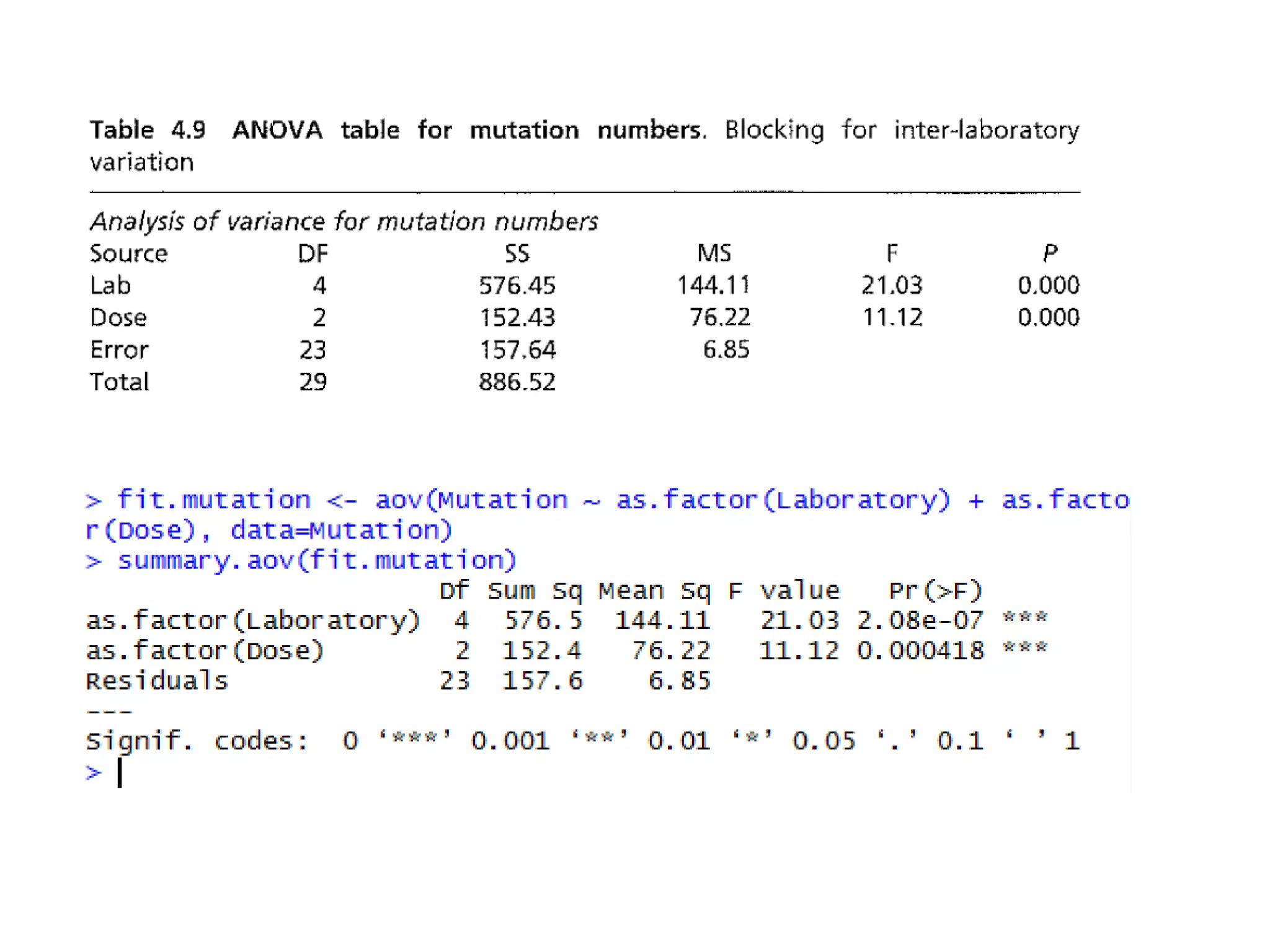Click the 'Table 4.9' caption title
1270x952 pixels.
point(148,130)
